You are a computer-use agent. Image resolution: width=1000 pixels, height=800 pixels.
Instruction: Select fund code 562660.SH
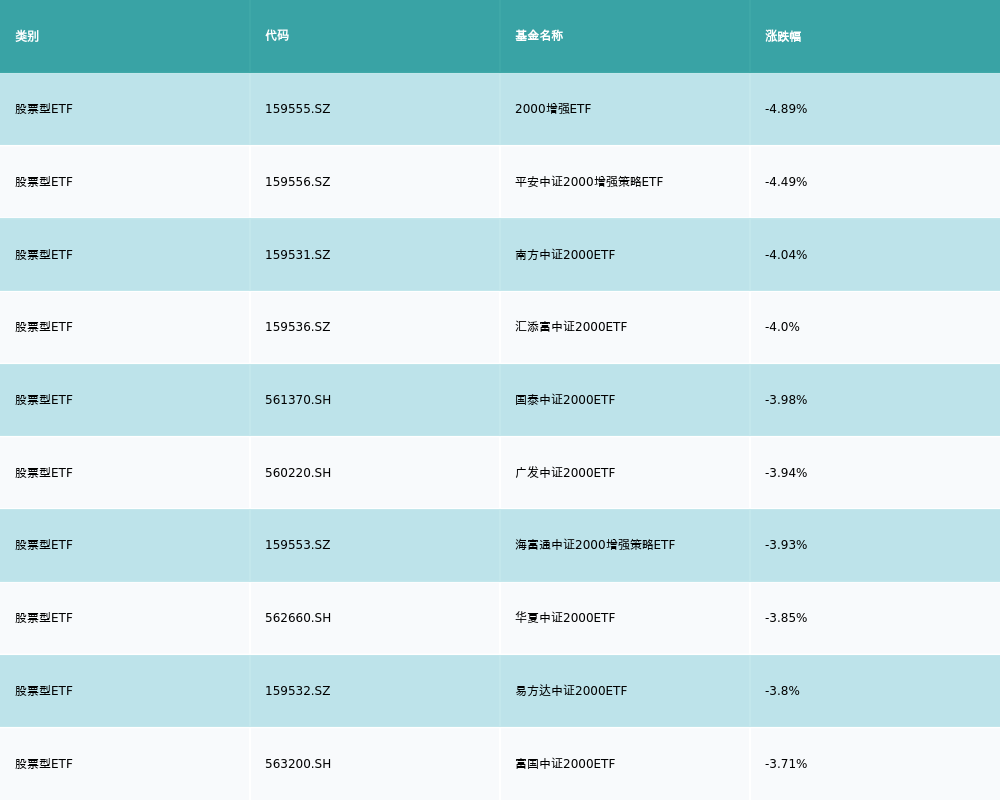(x=298, y=618)
